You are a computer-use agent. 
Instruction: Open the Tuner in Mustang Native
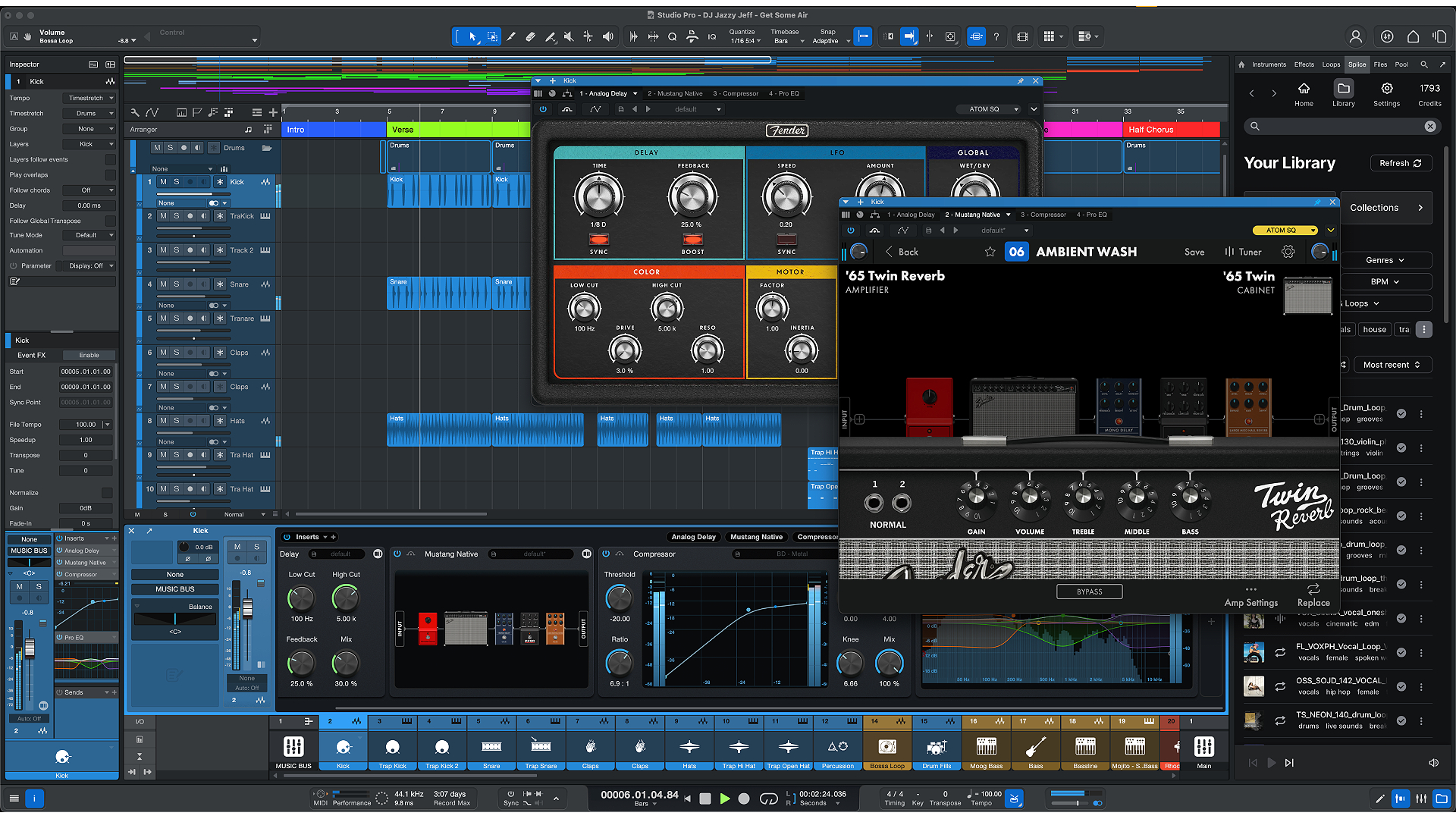pyautogui.click(x=1243, y=252)
